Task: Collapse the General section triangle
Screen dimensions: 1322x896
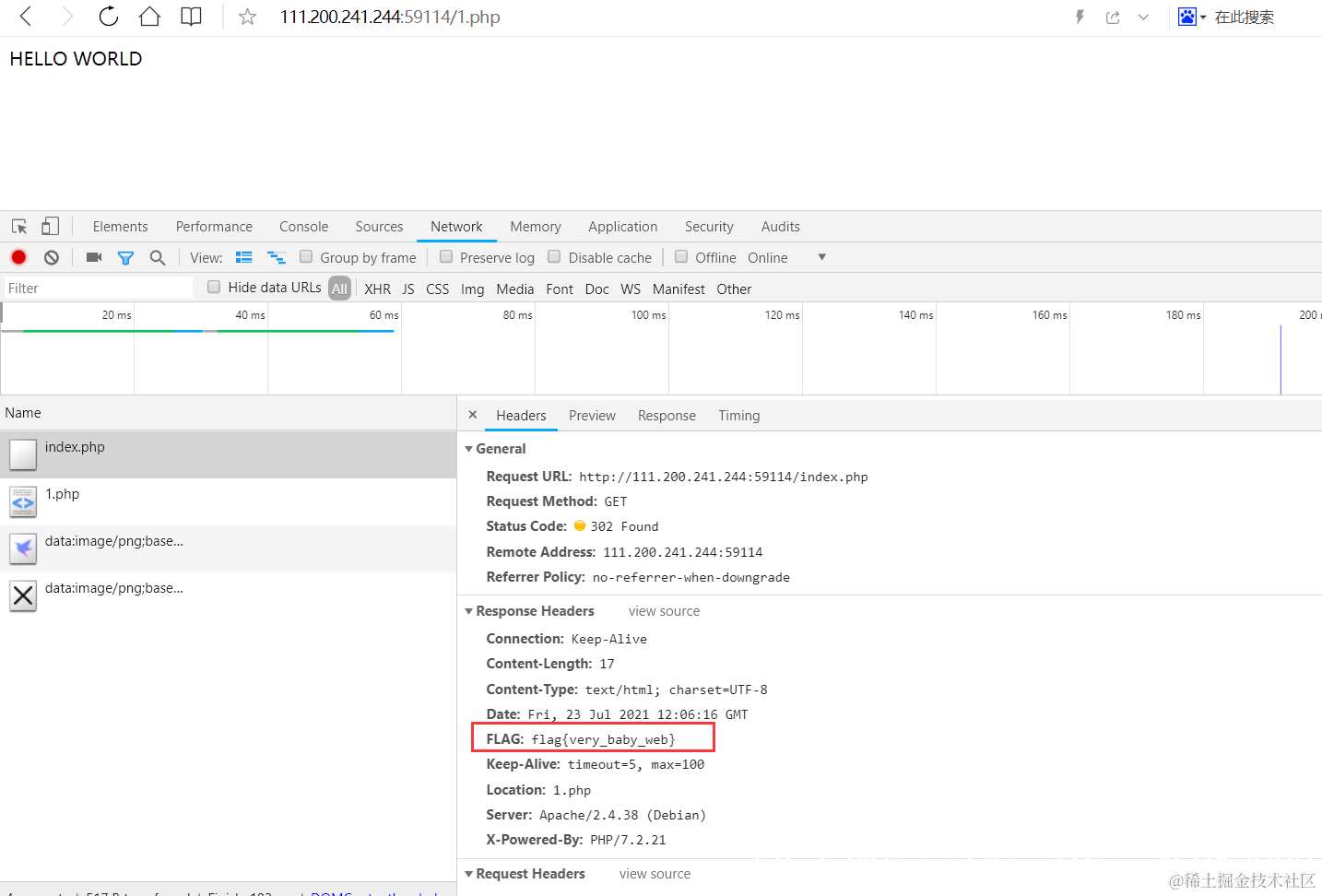Action: tap(468, 449)
